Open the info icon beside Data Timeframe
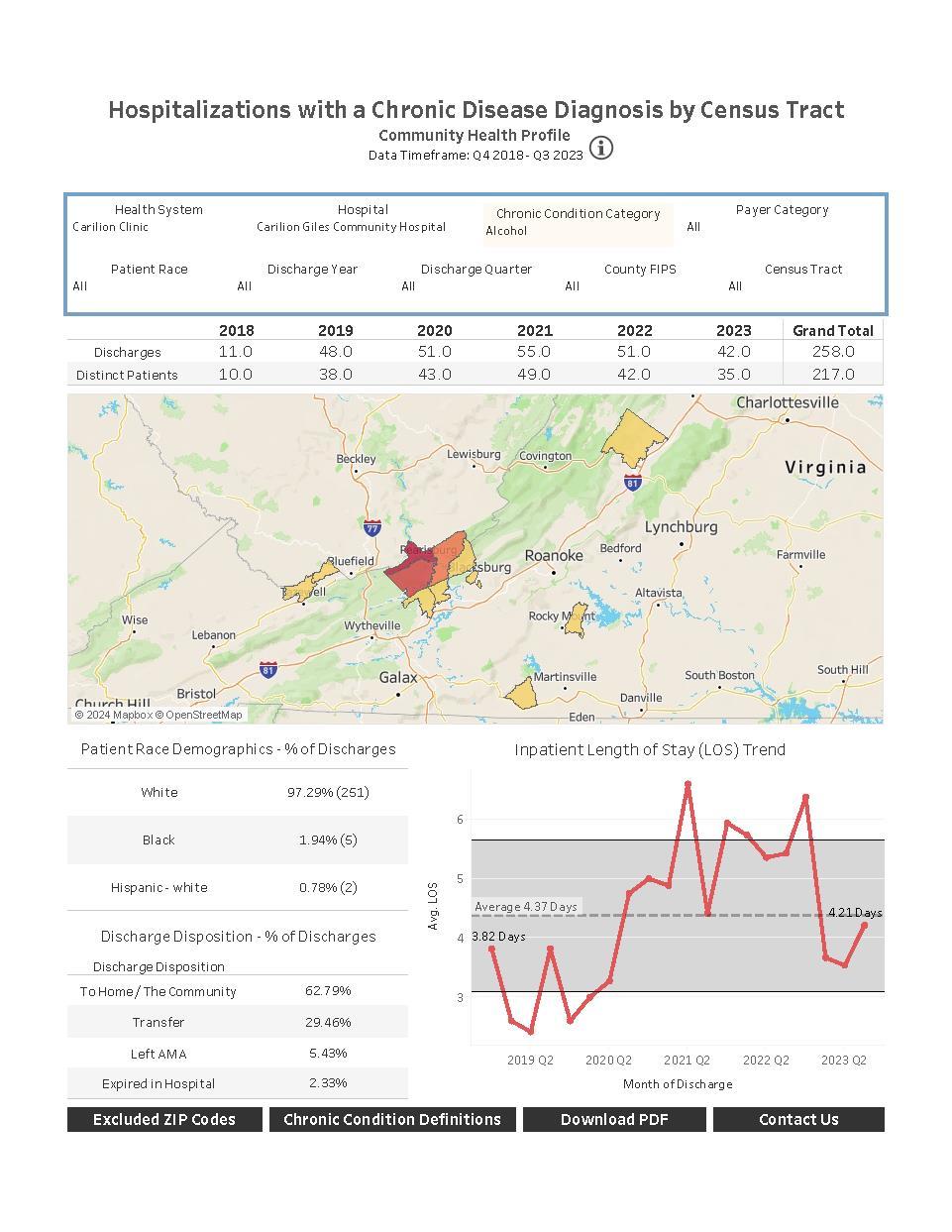952x1232 pixels. pos(601,148)
